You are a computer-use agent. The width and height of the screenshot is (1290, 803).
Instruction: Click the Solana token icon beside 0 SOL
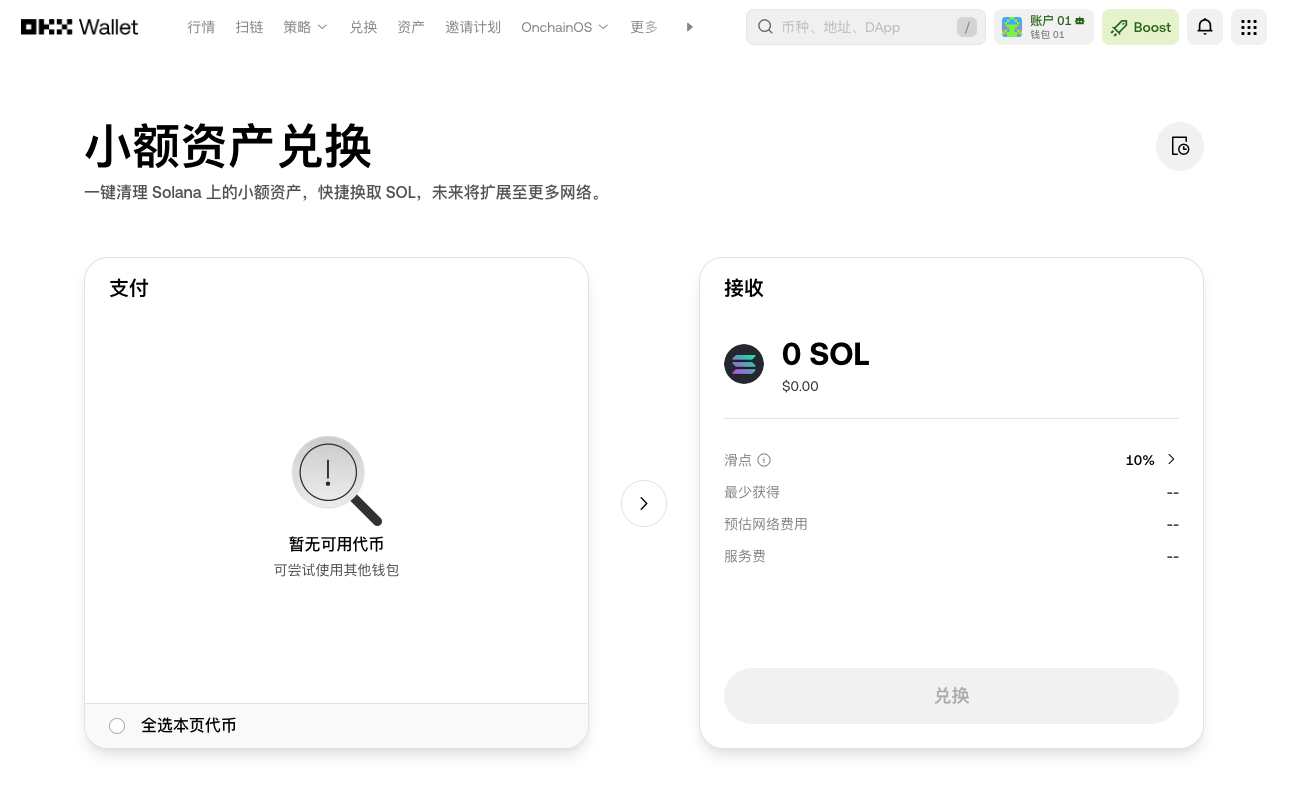coord(744,364)
